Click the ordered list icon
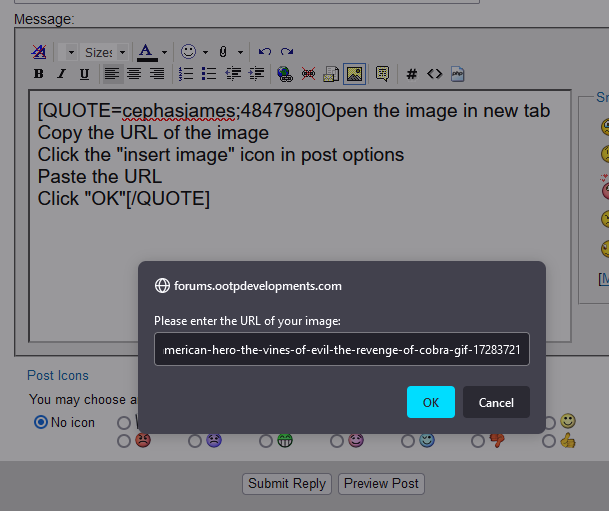 pyautogui.click(x=186, y=74)
